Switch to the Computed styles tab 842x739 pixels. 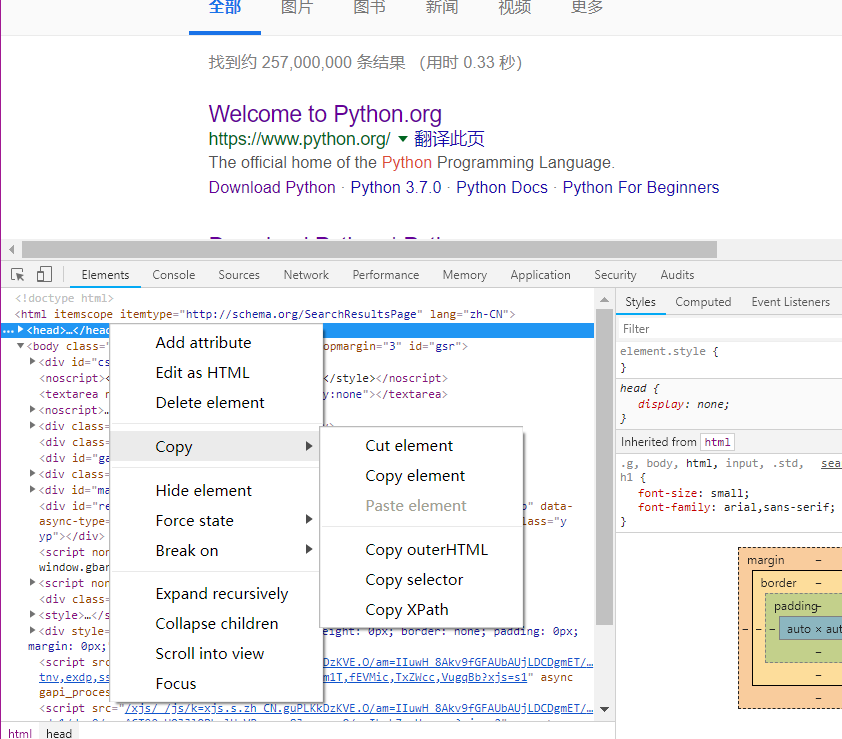coord(703,302)
